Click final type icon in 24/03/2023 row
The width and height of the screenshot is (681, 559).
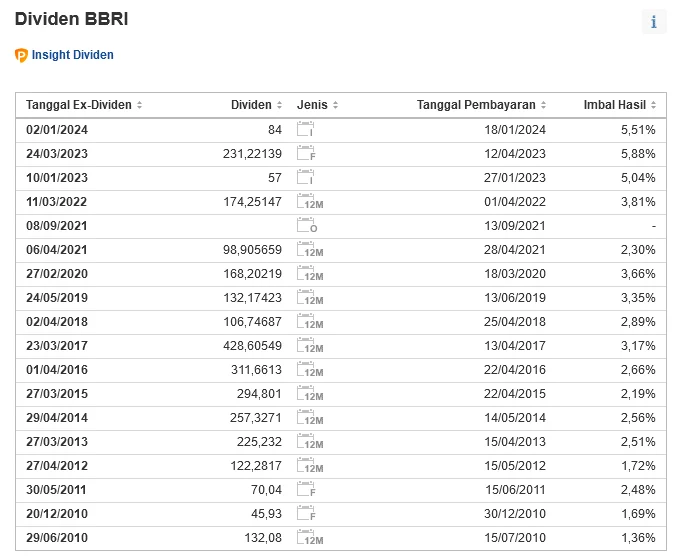tap(306, 153)
